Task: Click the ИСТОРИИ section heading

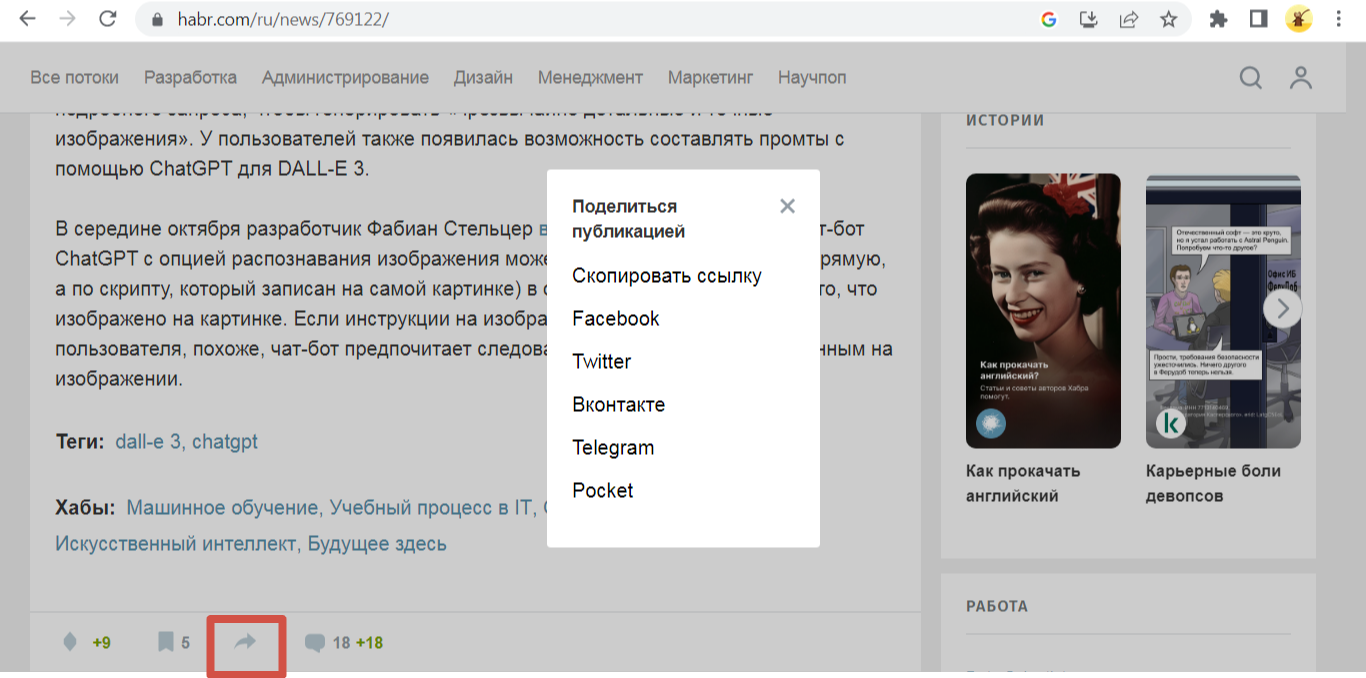Action: pos(1005,120)
